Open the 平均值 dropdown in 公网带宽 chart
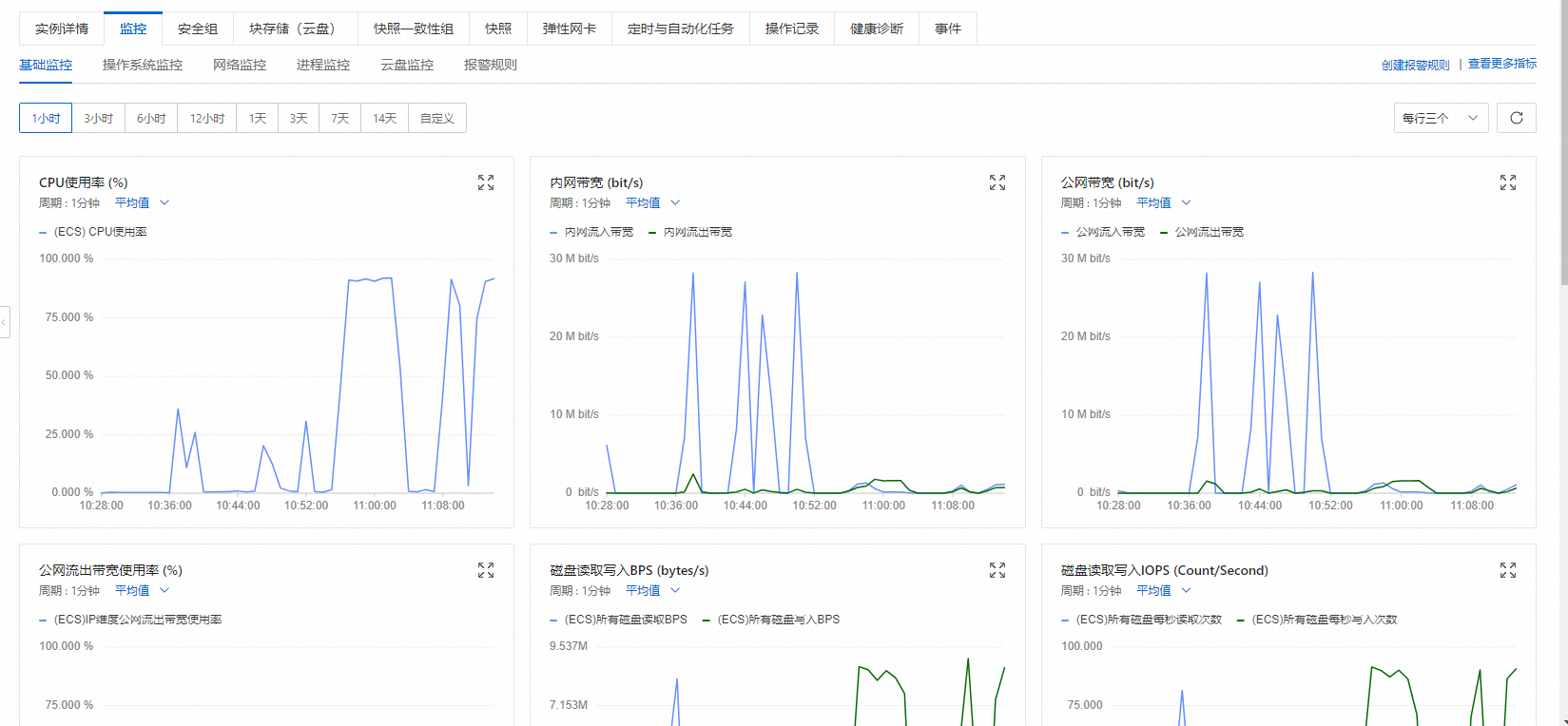The image size is (1568, 726). (x=1164, y=203)
